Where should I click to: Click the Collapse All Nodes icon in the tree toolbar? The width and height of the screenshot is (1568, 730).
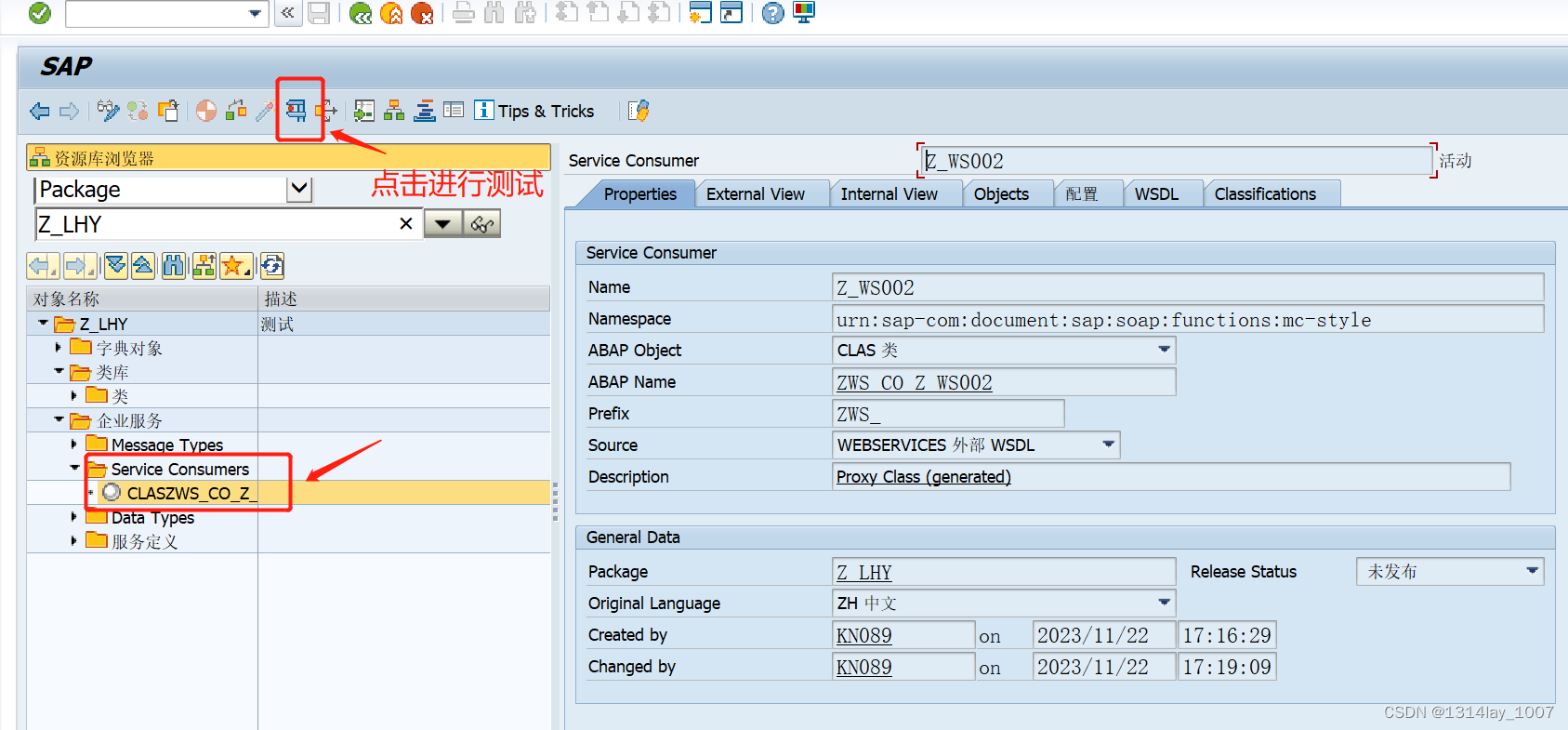click(x=143, y=266)
